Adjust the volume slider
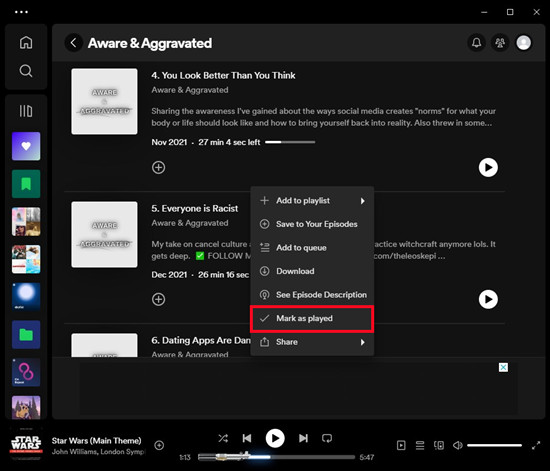The width and height of the screenshot is (550, 471). point(494,445)
